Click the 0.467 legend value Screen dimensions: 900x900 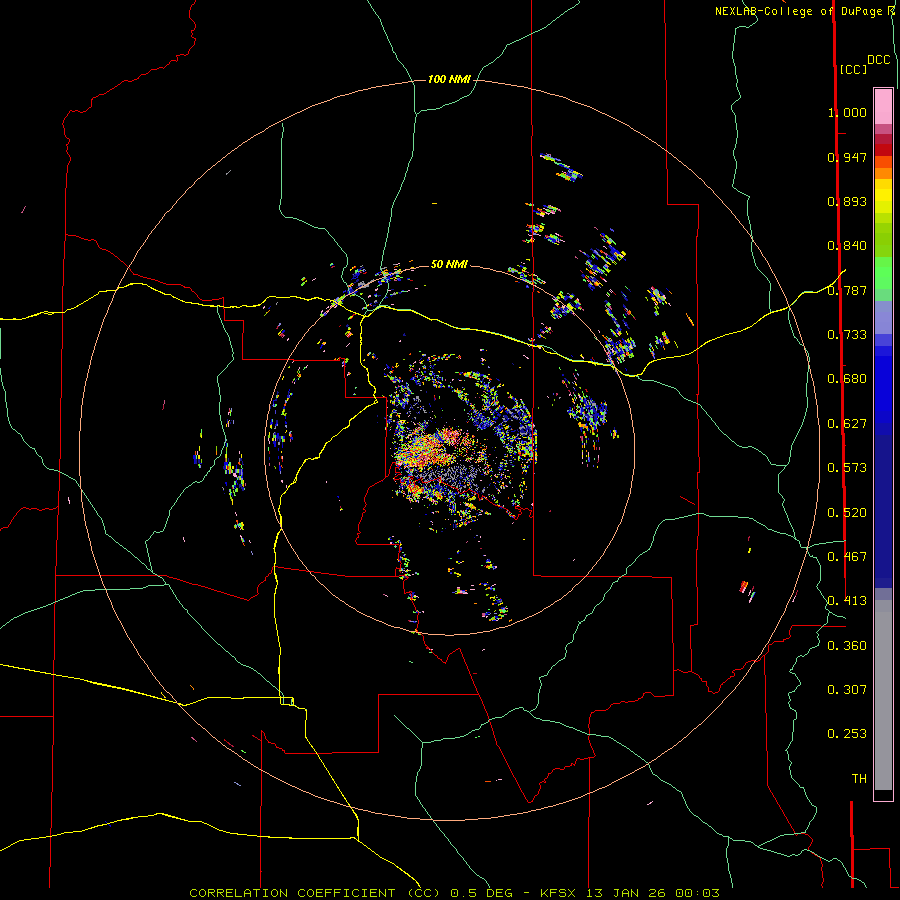847,557
